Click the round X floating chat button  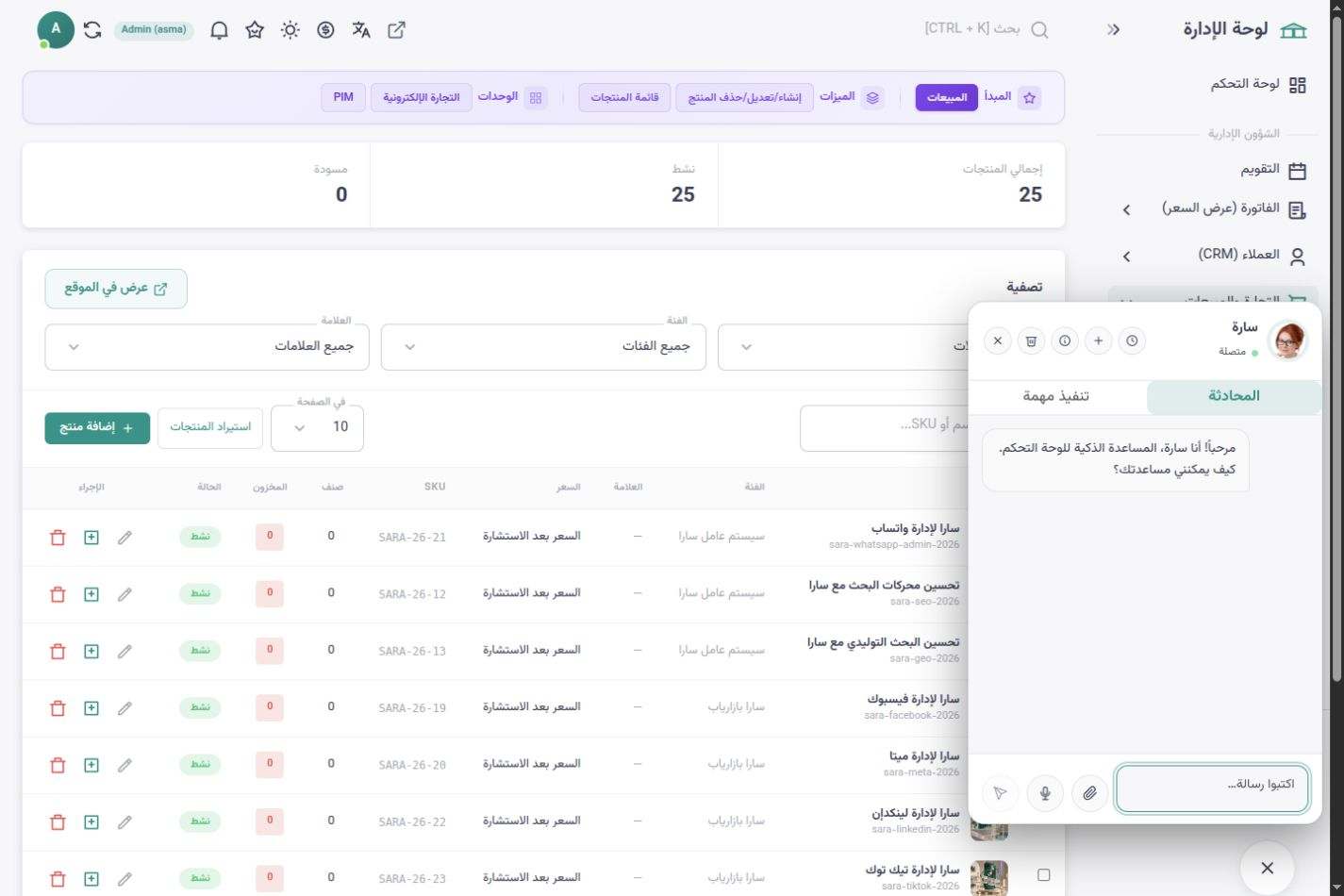[1267, 868]
